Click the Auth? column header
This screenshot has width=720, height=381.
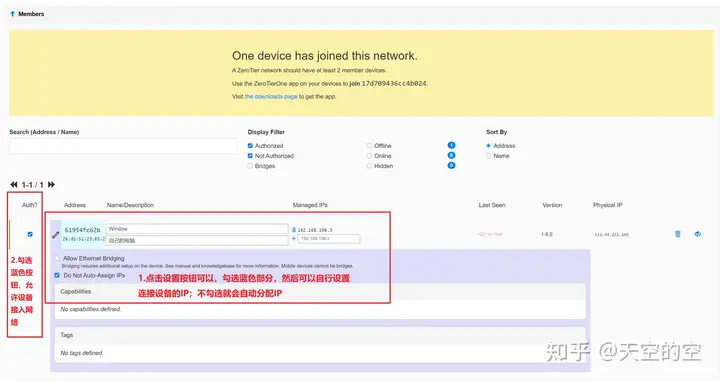pos(30,205)
